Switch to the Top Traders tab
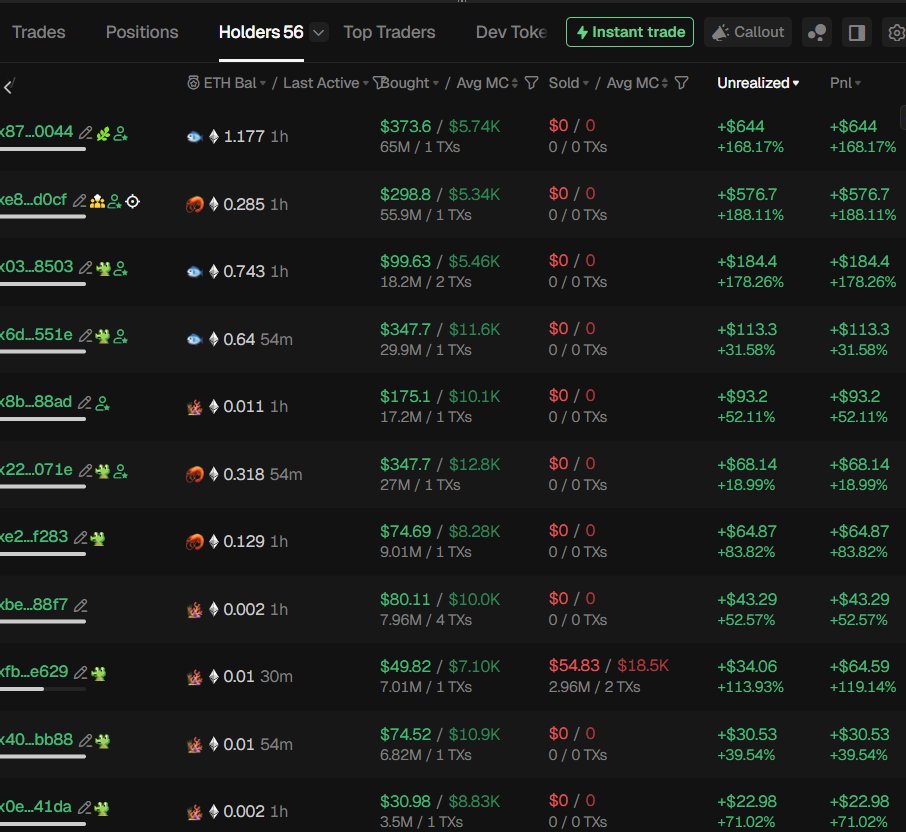The image size is (906, 832). pos(389,32)
